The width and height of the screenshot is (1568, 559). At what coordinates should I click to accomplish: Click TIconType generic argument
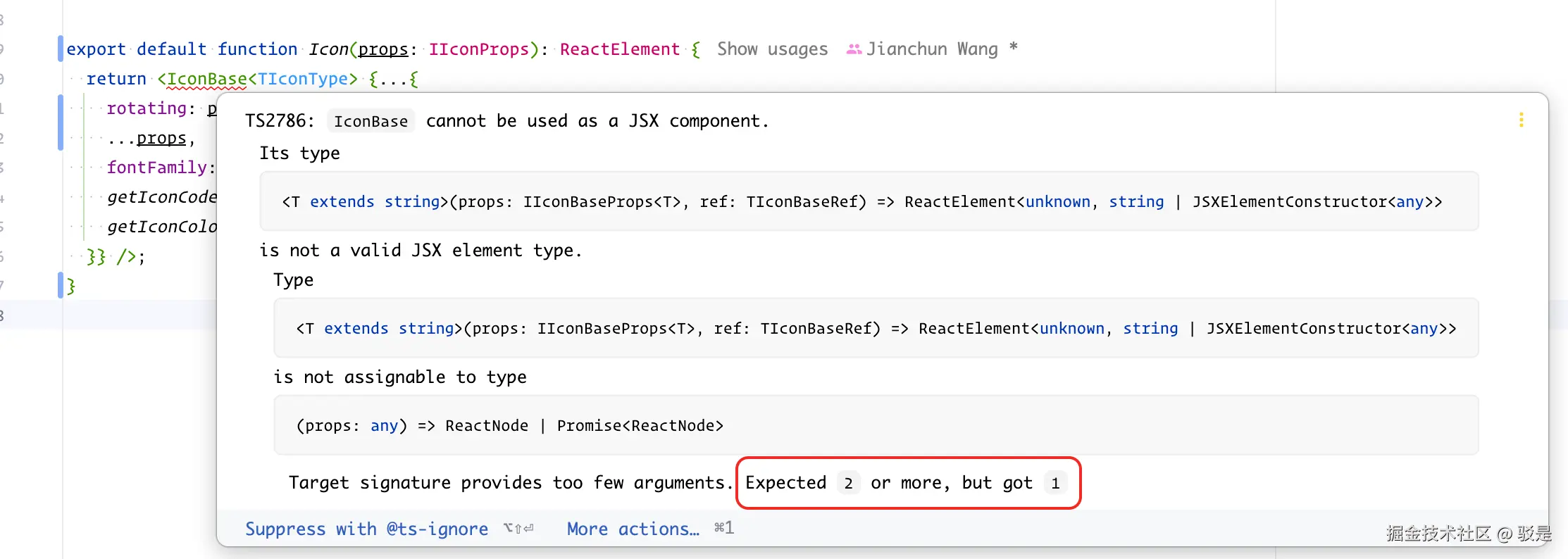[x=302, y=79]
